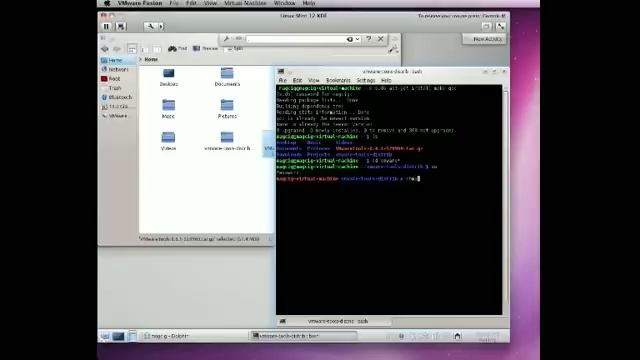640x360 pixels.
Task: Select the Documents folder icon
Action: (227, 77)
